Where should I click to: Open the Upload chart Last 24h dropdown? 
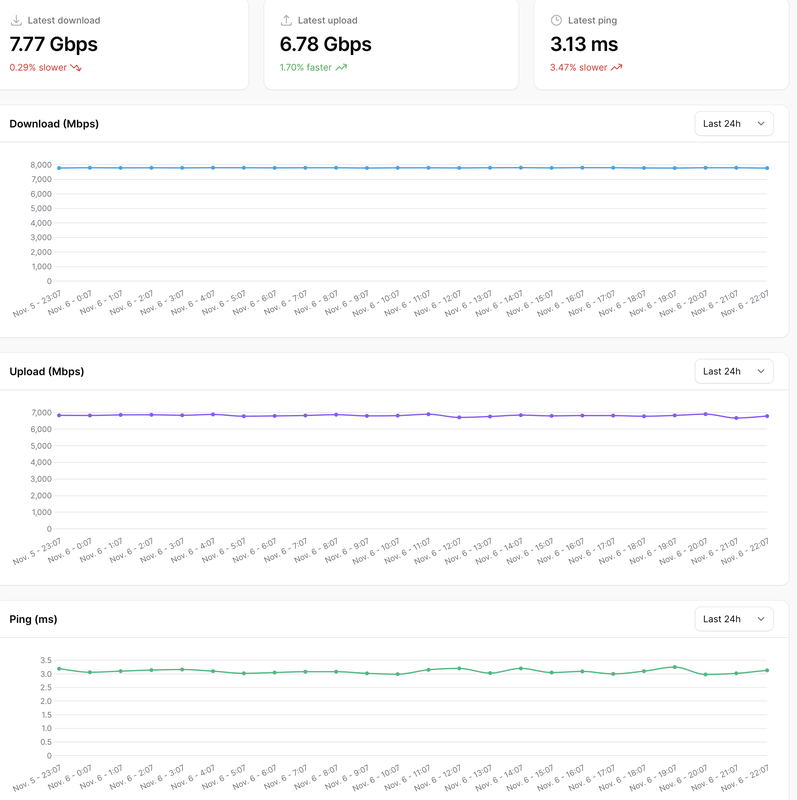(x=734, y=371)
